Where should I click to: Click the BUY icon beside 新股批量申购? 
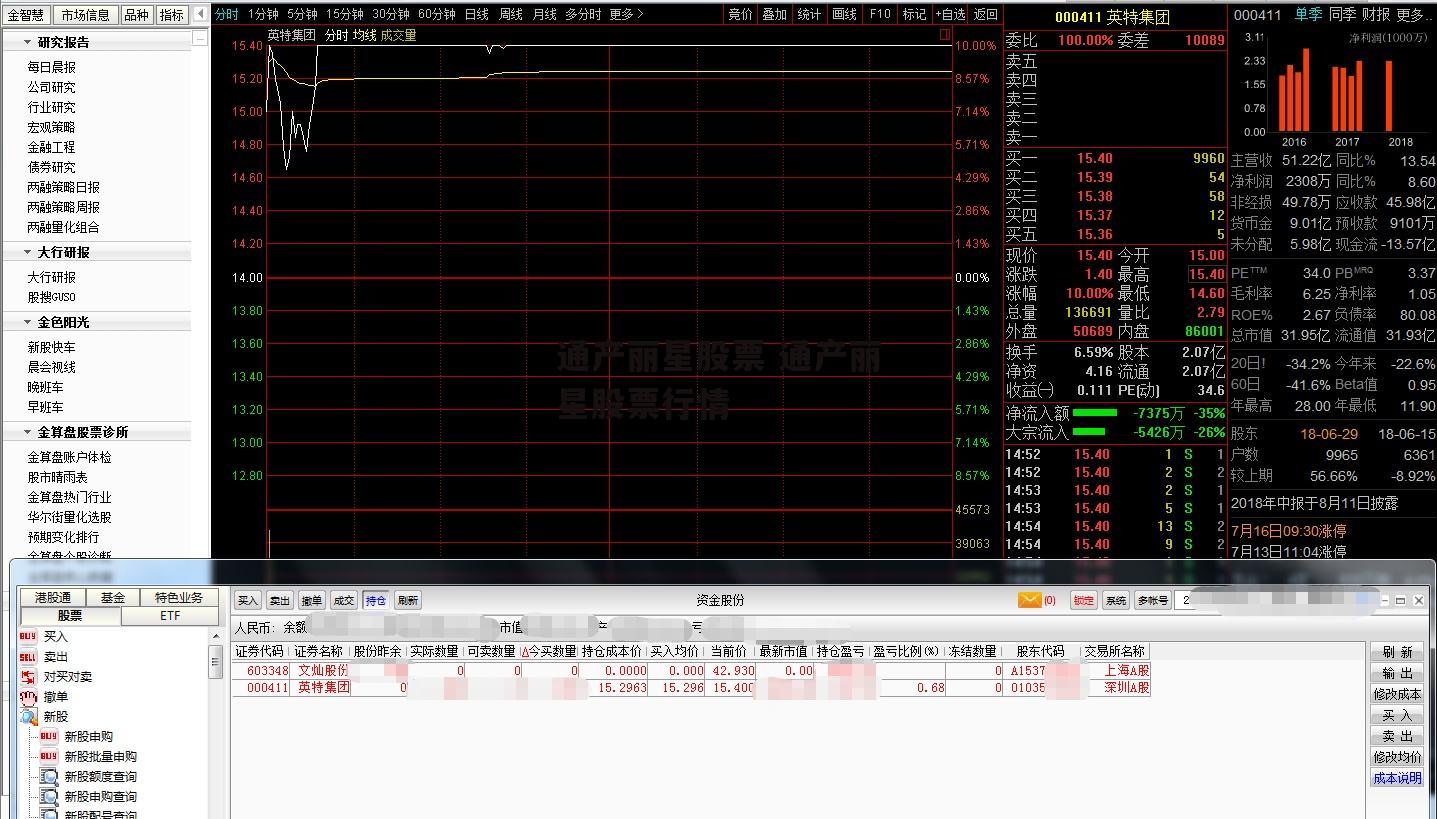pos(48,756)
